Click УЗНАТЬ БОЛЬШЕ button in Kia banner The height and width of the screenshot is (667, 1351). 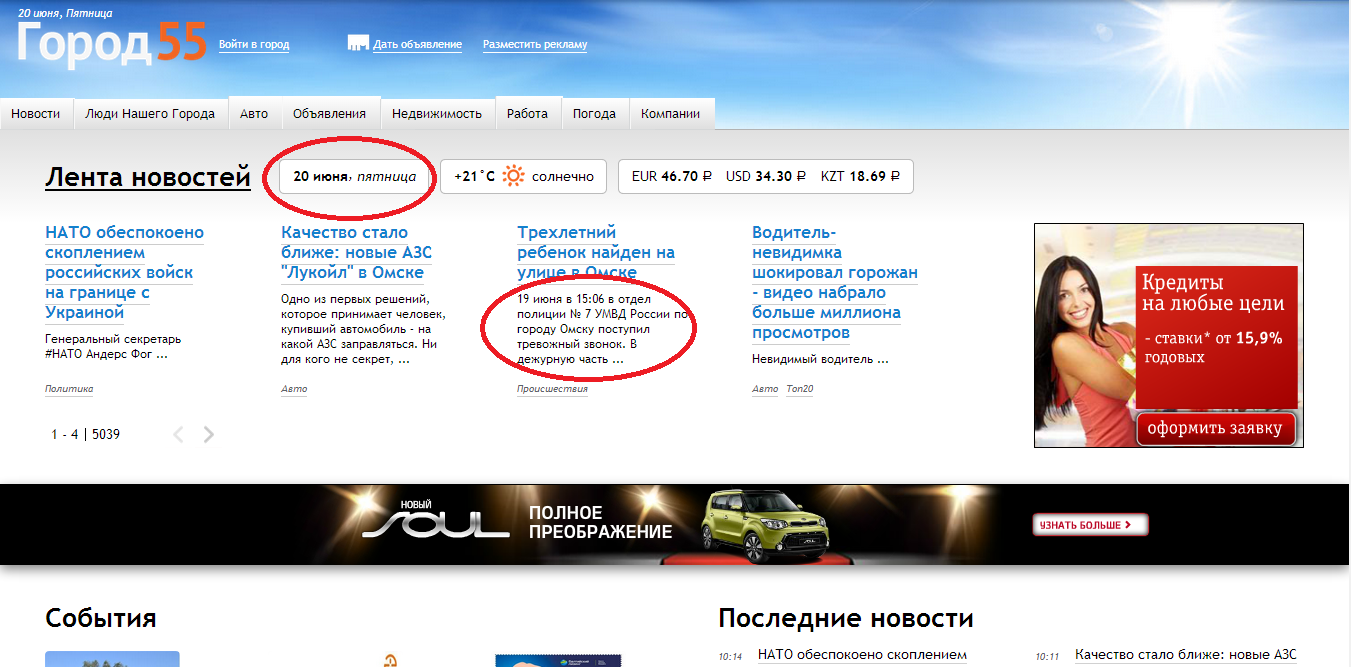[1090, 524]
